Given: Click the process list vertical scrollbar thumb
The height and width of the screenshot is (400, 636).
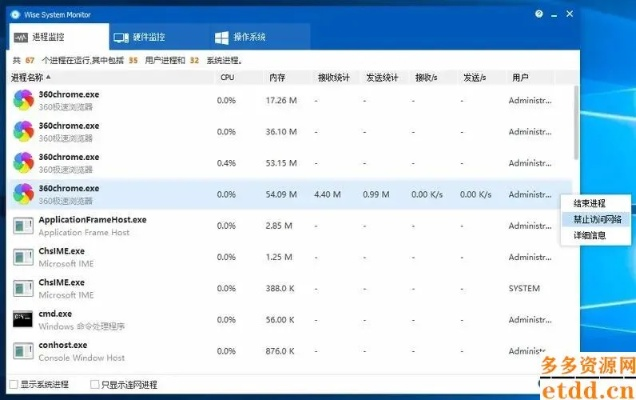Looking at the screenshot, I should (576, 122).
